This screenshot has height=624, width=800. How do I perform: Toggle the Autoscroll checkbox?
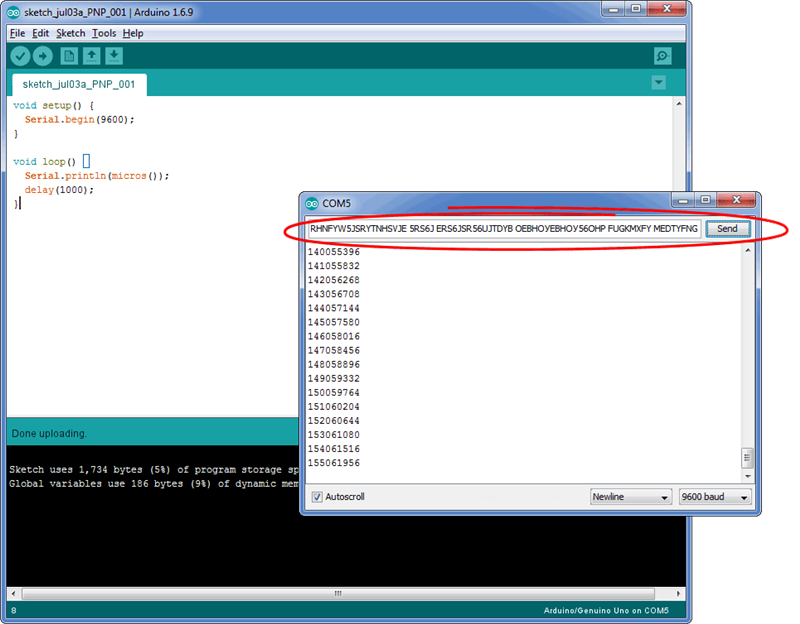pyautogui.click(x=317, y=497)
